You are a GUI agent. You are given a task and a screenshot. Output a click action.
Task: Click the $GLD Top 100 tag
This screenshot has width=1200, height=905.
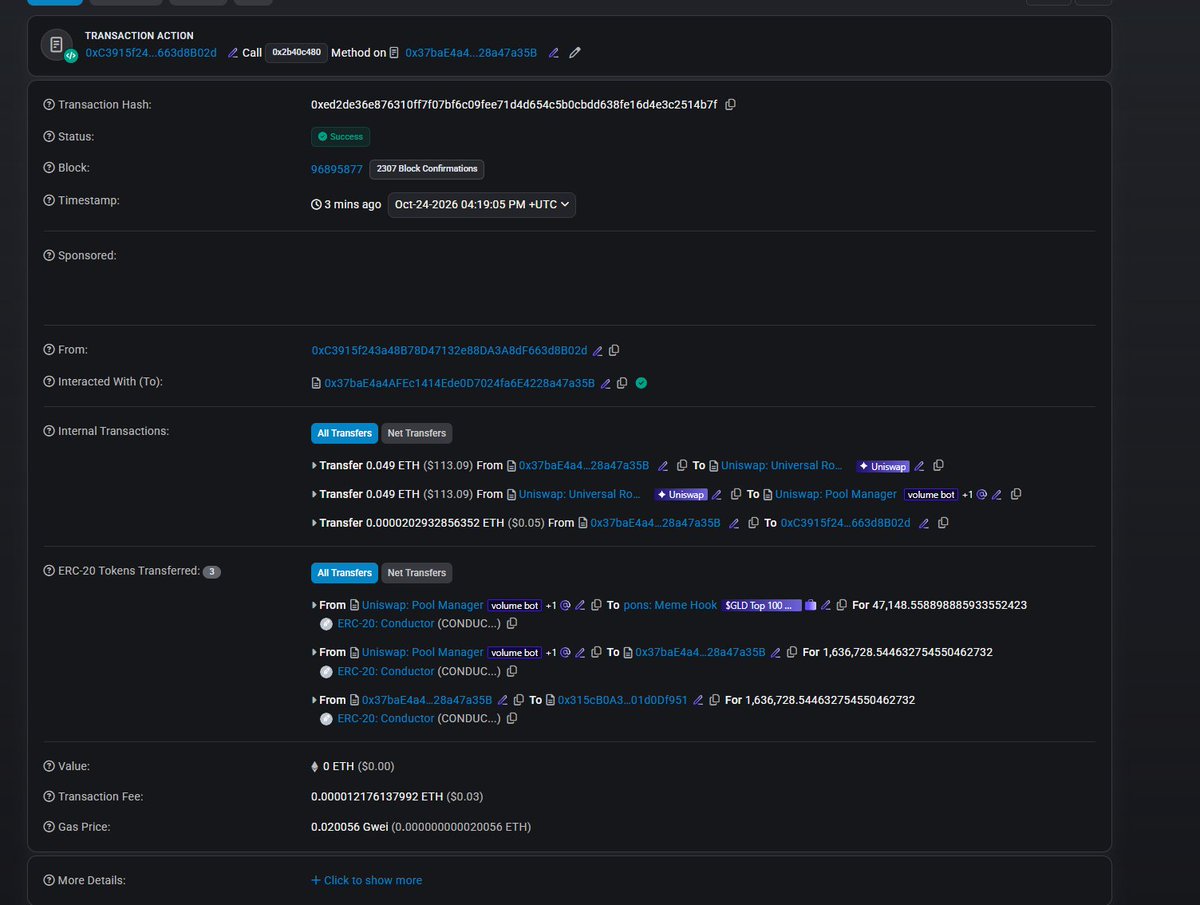[x=762, y=606]
